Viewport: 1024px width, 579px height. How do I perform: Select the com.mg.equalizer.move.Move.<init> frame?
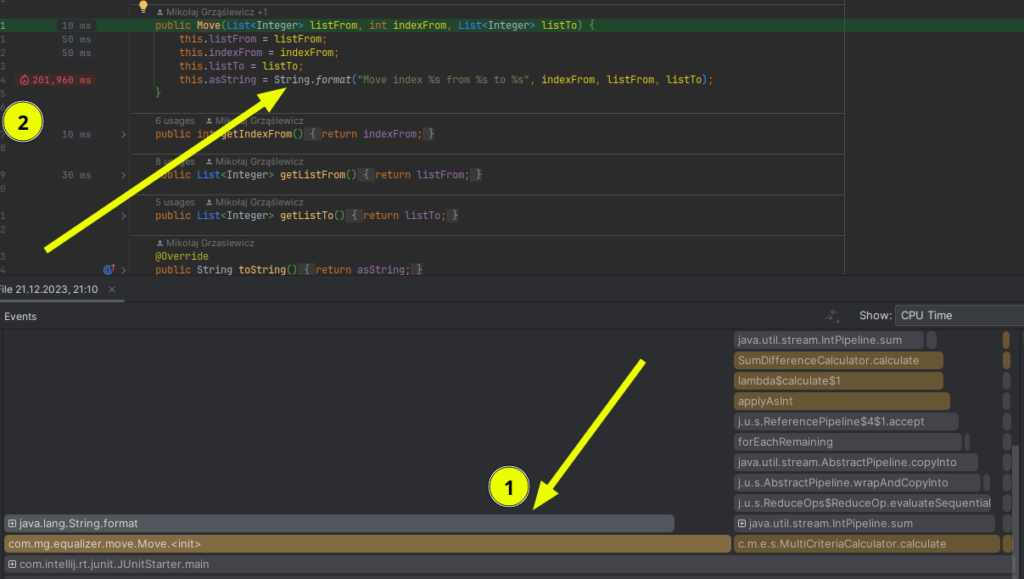(x=368, y=544)
